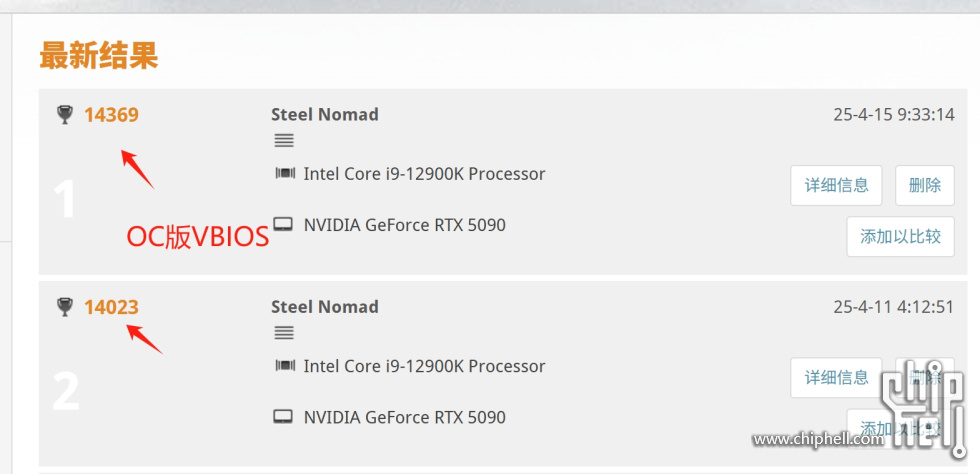Click first Steel Nomad benchmark title
Viewport: 980px width, 474px height.
324,114
